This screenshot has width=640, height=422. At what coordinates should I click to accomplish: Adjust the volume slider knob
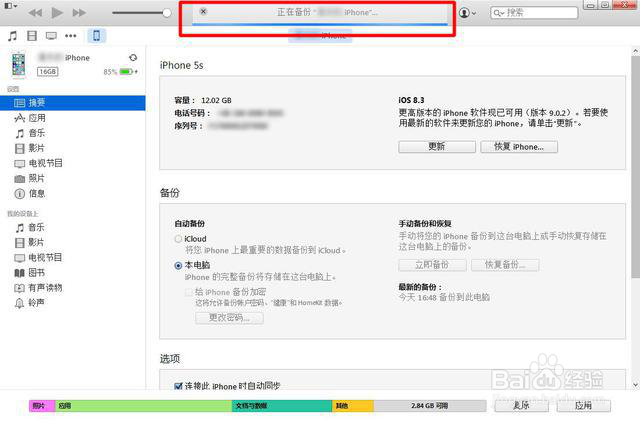[167, 13]
